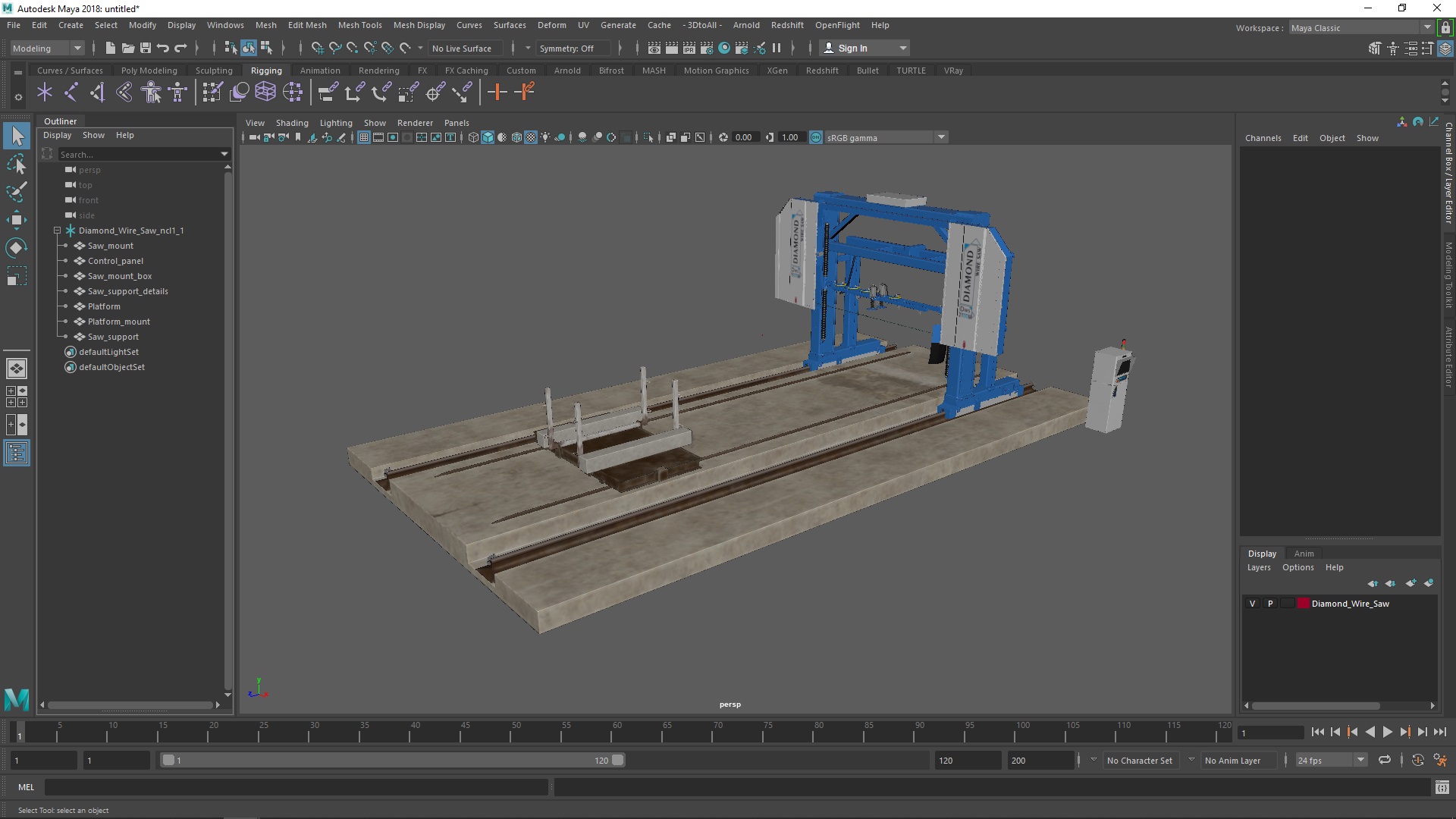The width and height of the screenshot is (1456, 819).
Task: Click the Go to Start playback button
Action: (1317, 732)
